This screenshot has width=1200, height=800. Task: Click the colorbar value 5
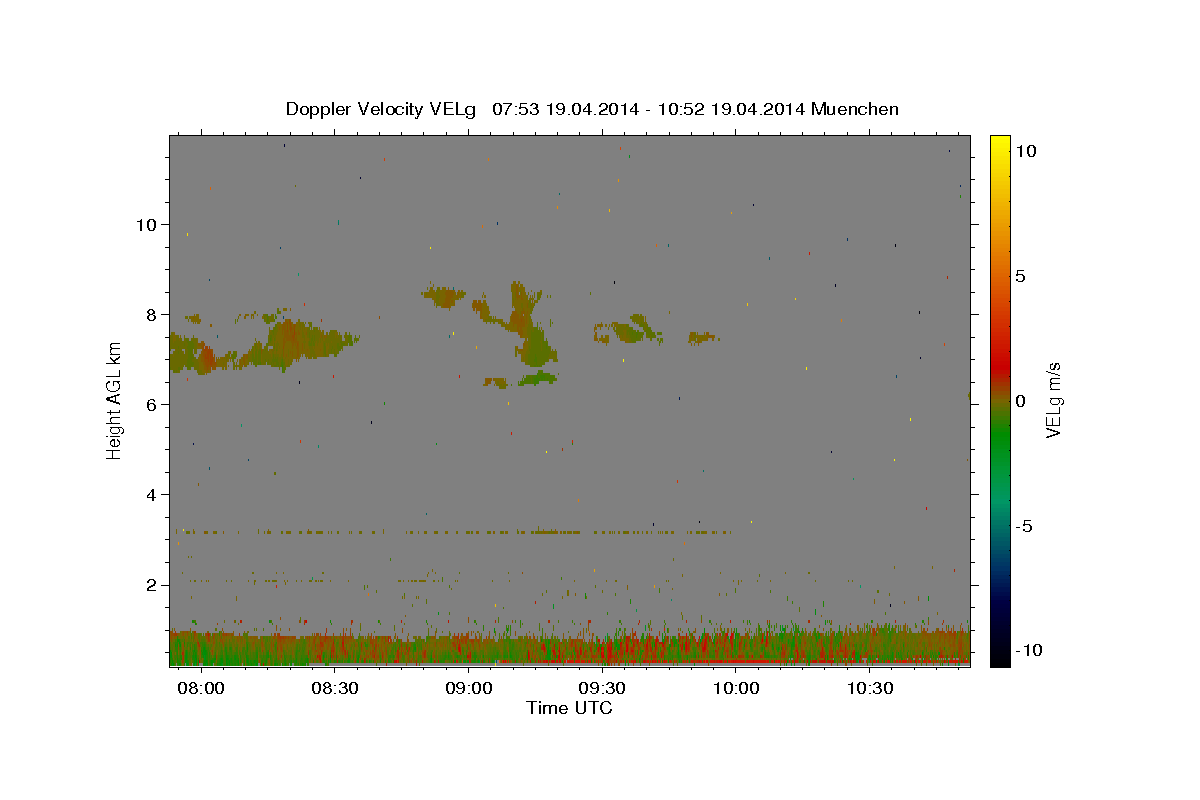1020,275
